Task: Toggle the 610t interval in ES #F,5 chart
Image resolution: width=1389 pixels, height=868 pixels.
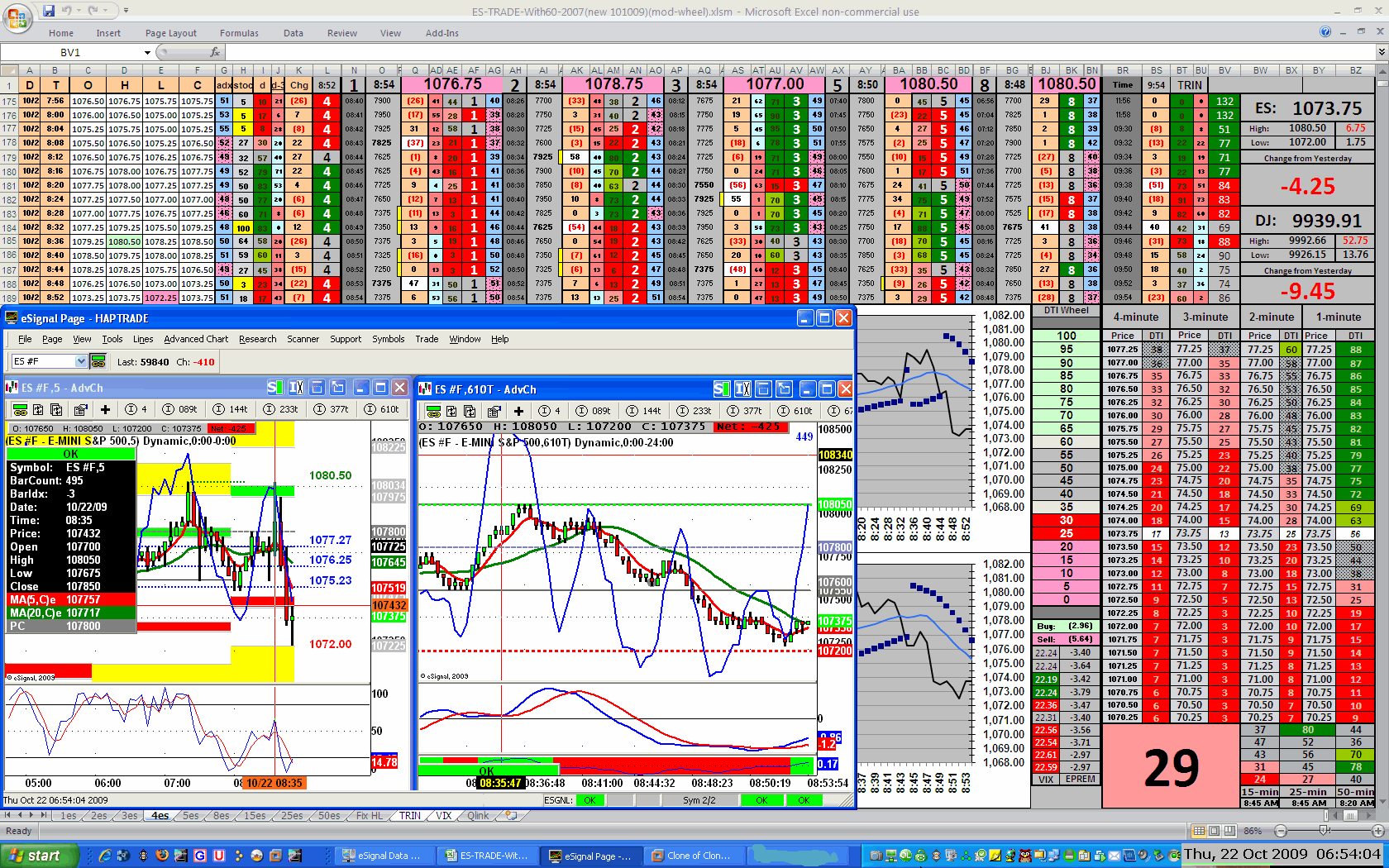Action: click(x=382, y=409)
